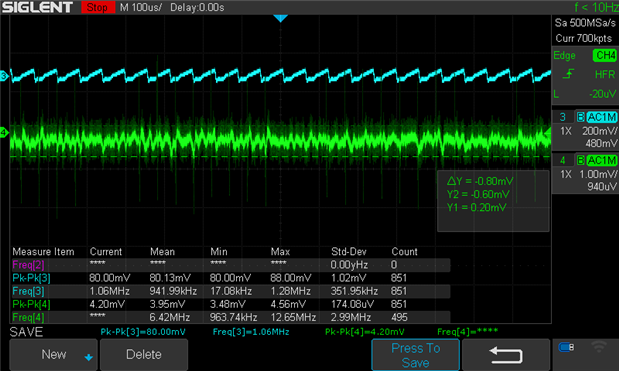
Task: Click the trigger level L label
Action: (x=556, y=94)
